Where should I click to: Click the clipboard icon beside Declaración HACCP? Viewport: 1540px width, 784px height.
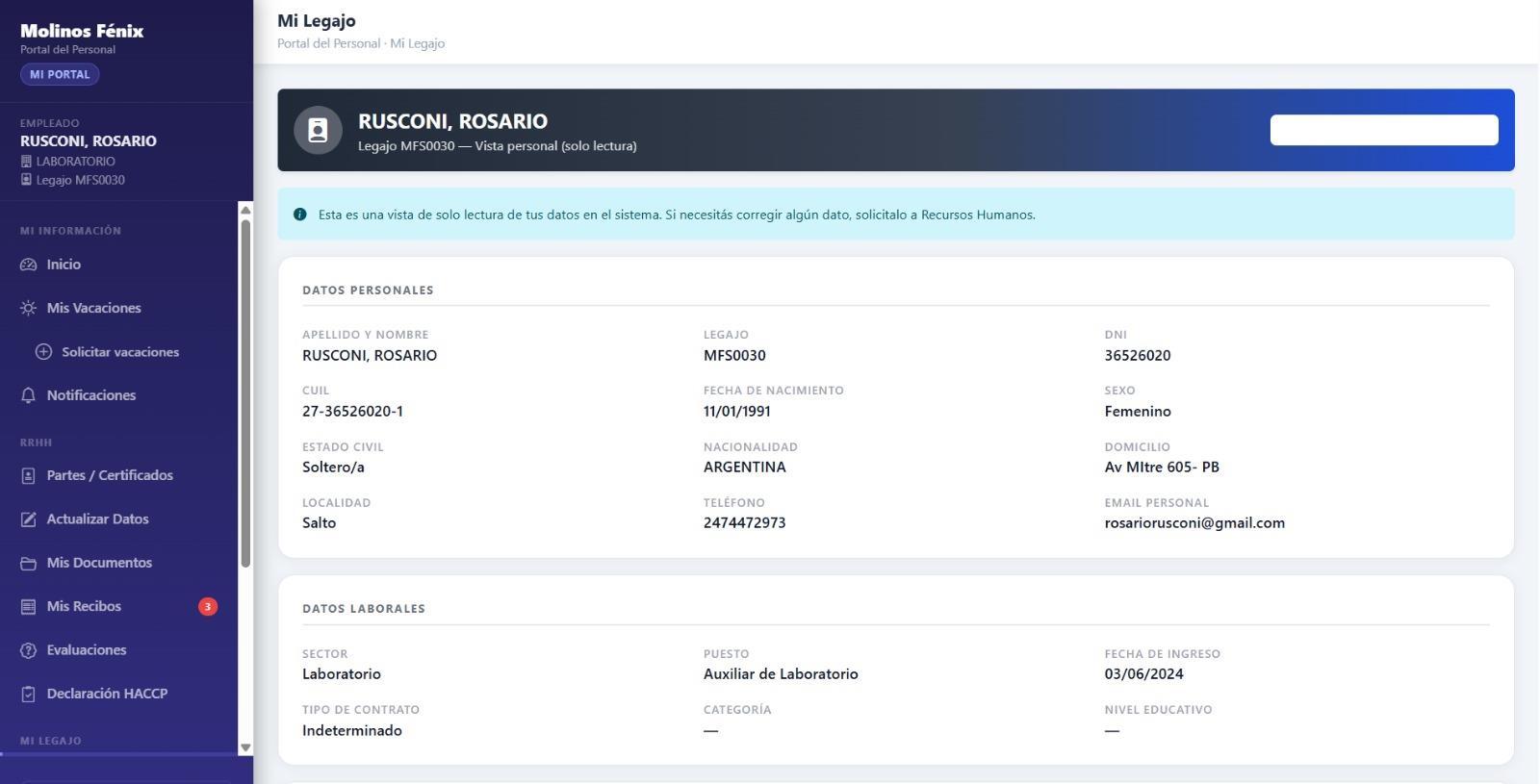tap(28, 694)
